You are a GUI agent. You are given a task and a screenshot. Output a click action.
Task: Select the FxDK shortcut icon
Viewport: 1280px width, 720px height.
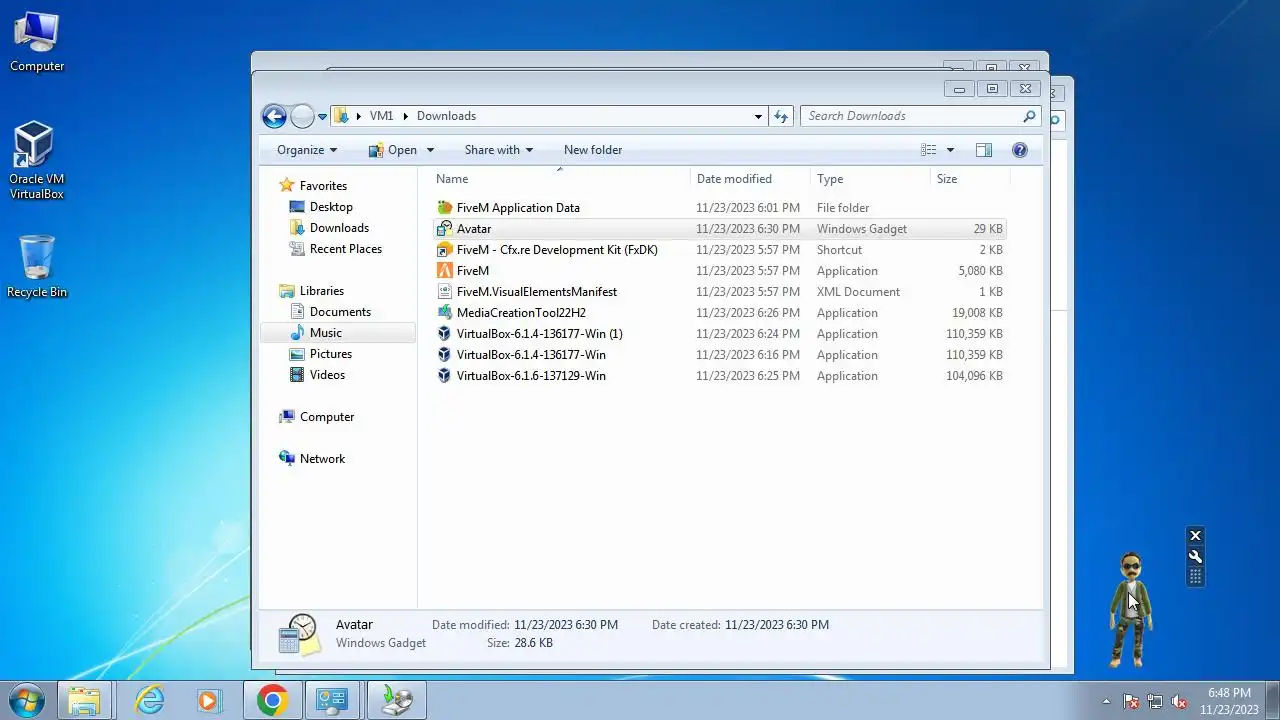point(445,250)
